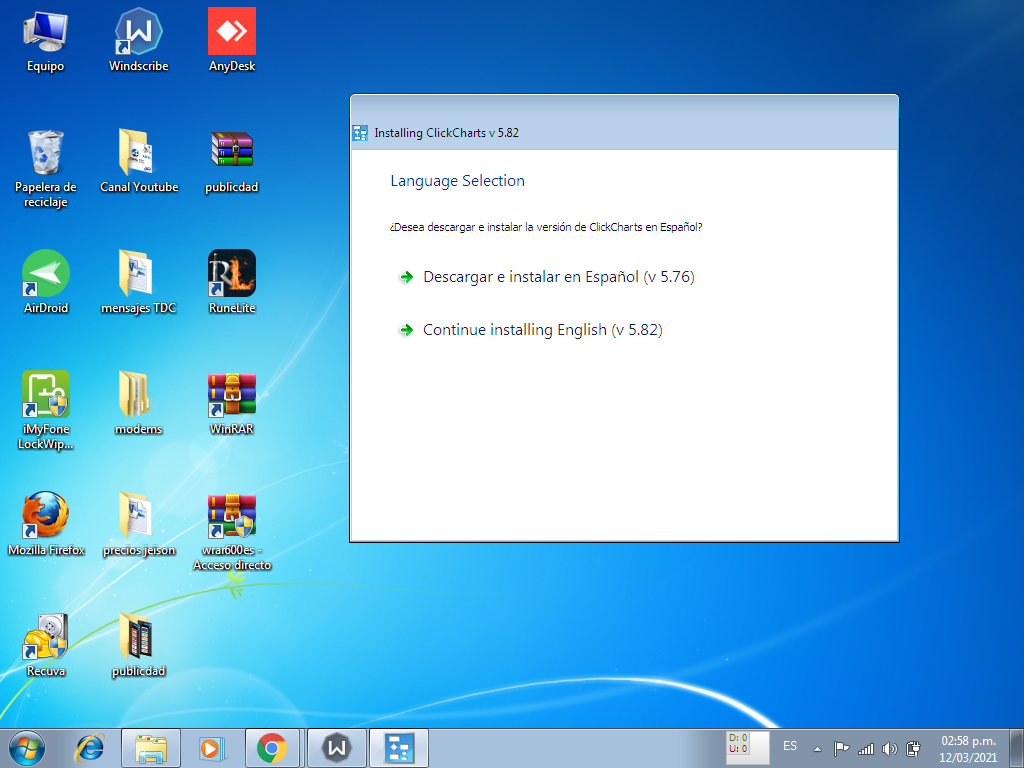Select the AirDroid shortcut
Image resolution: width=1024 pixels, height=768 pixels.
pos(45,282)
